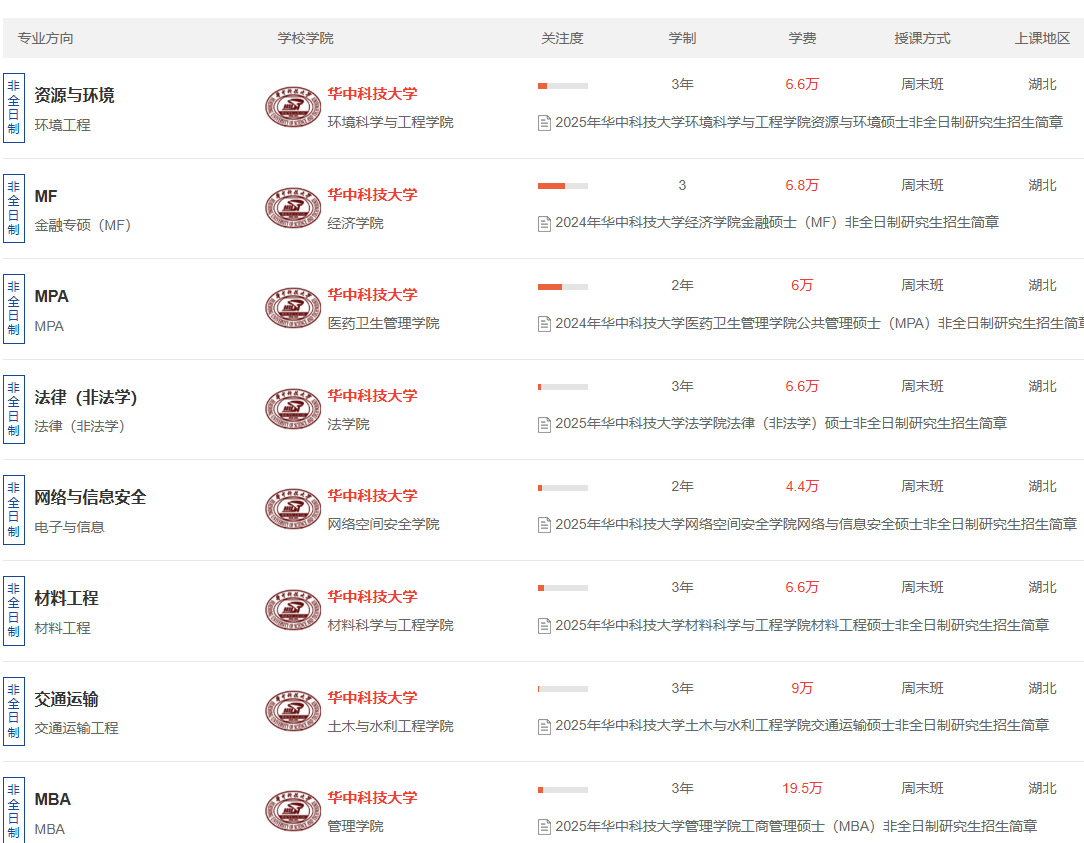Click the 非全日制 badge on the MPA row
The image size is (1084, 843).
tap(14, 309)
